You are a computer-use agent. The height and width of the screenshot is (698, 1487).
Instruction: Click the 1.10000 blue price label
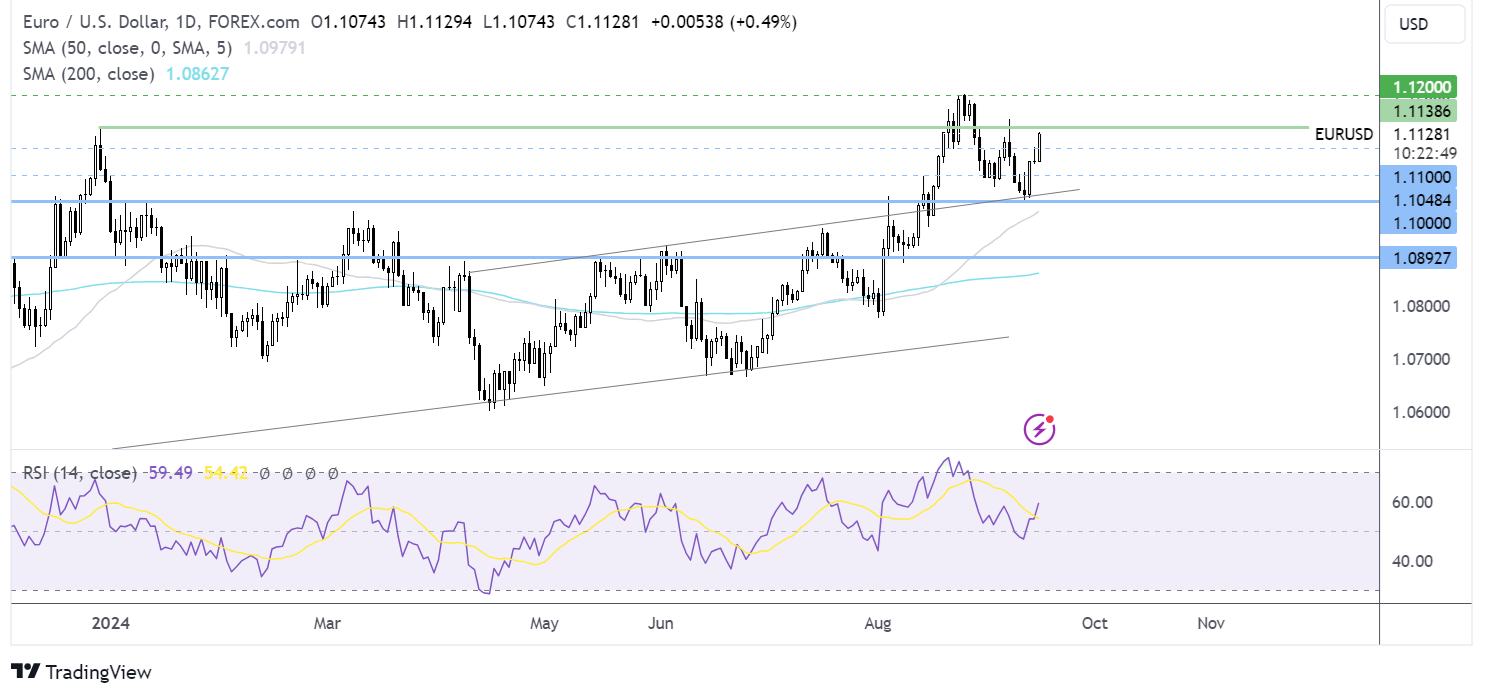point(1418,222)
